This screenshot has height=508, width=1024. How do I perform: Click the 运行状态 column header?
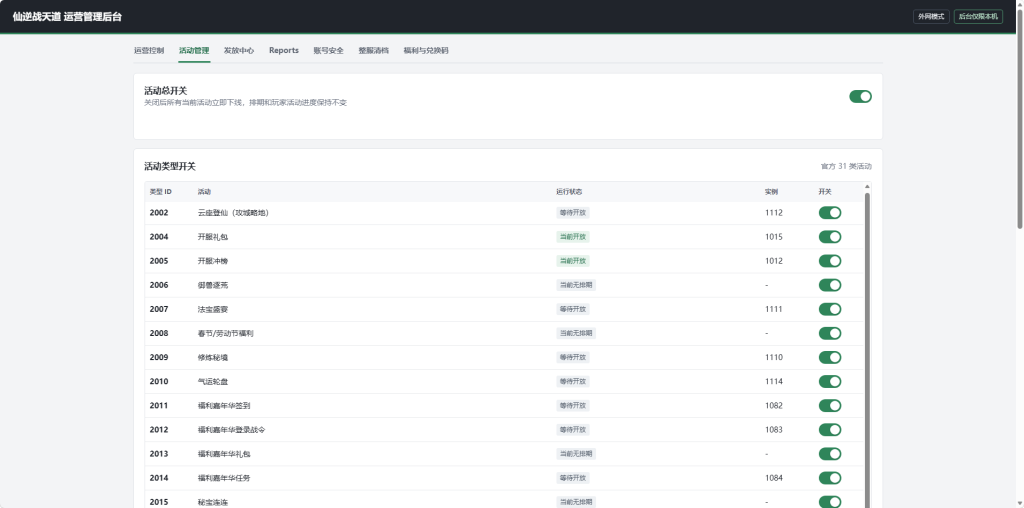[x=569, y=192]
